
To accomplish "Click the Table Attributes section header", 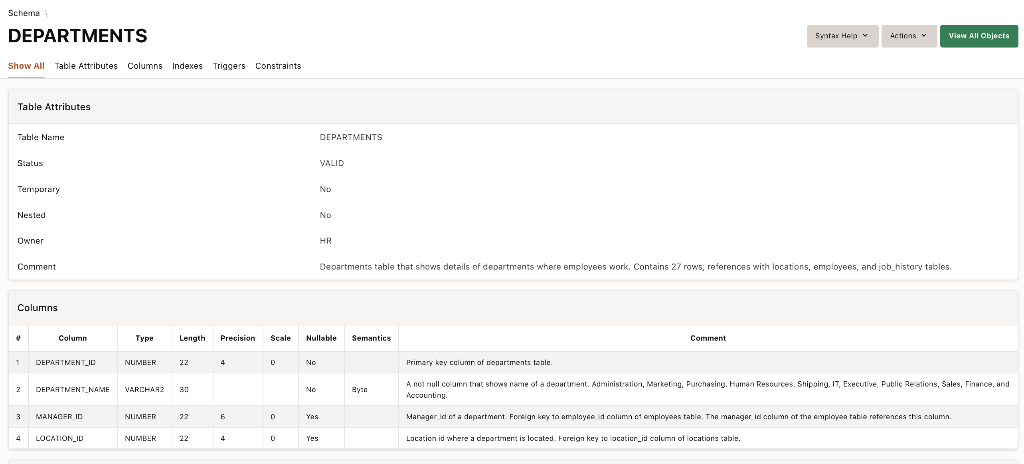I will (x=54, y=107).
